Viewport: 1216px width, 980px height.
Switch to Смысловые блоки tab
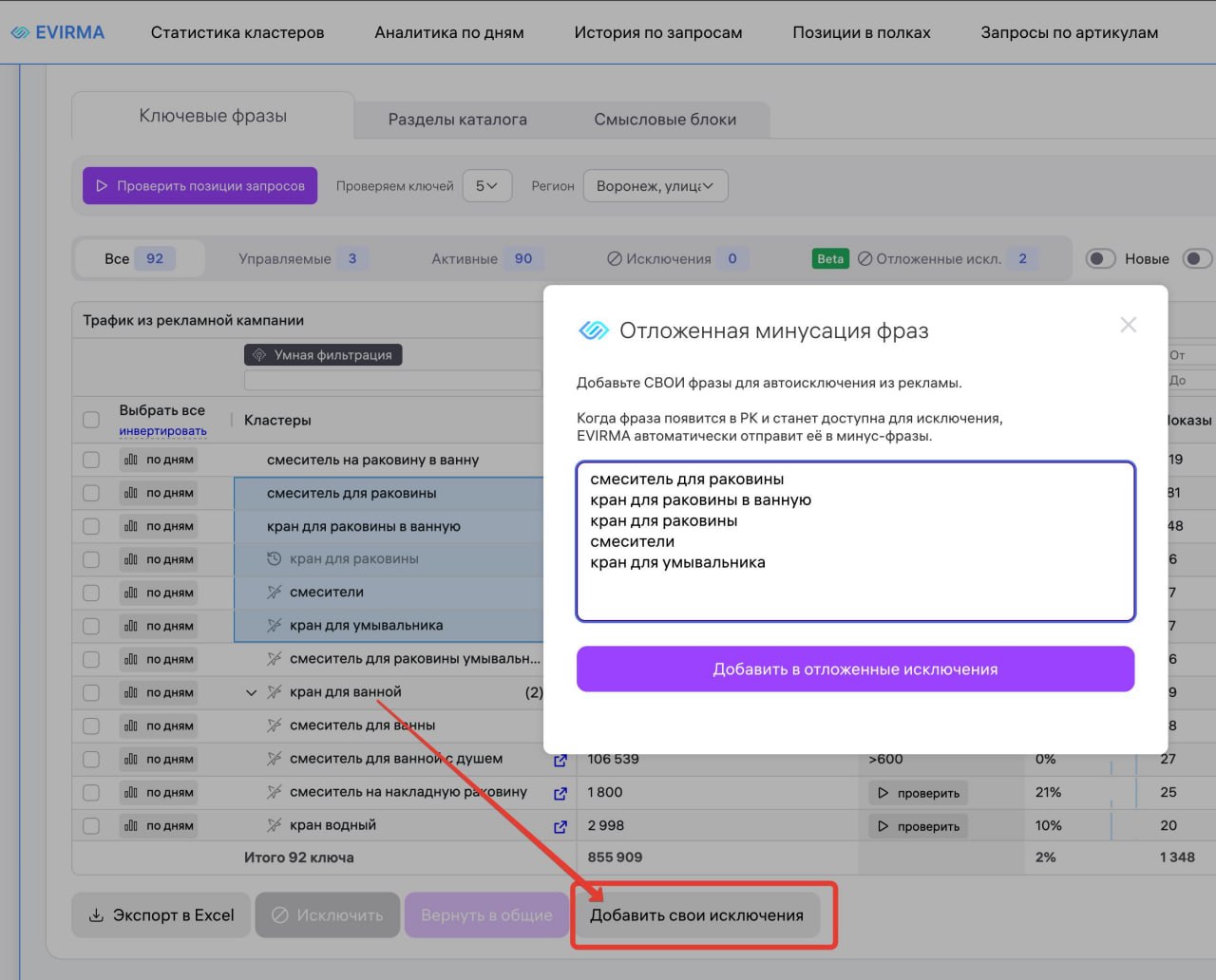tap(665, 120)
